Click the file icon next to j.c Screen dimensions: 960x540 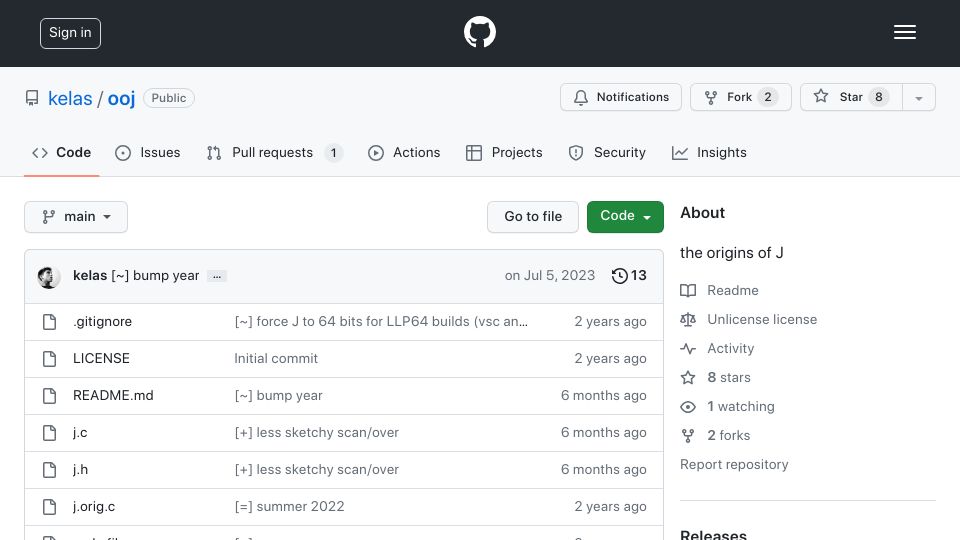click(50, 433)
